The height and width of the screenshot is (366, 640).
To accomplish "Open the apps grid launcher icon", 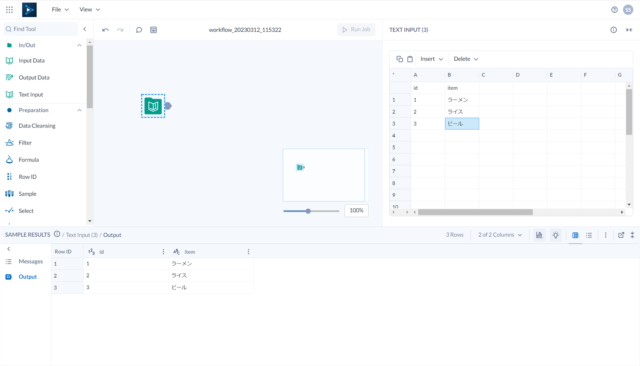I will point(9,9).
